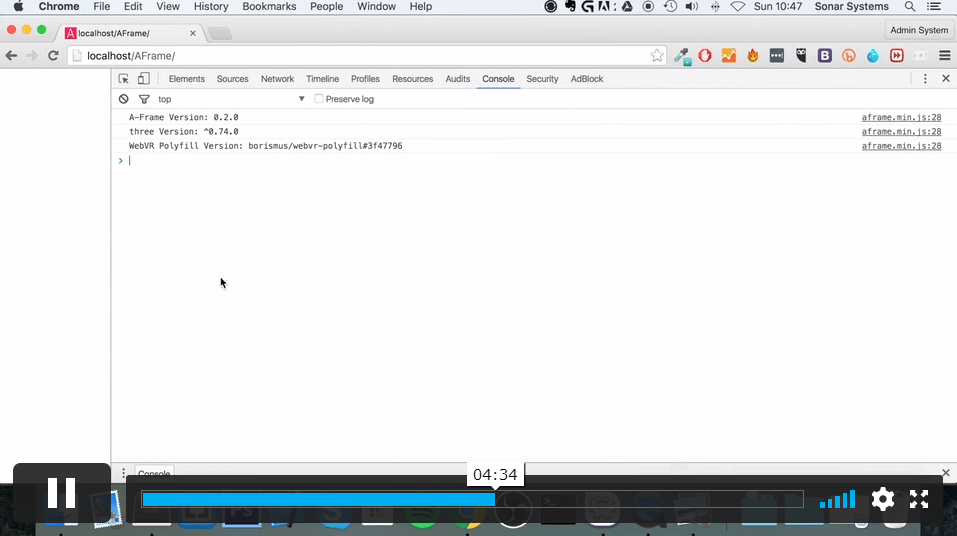The image size is (957, 536).
Task: Open the drawer Console three-dot menu
Action: coord(123,473)
